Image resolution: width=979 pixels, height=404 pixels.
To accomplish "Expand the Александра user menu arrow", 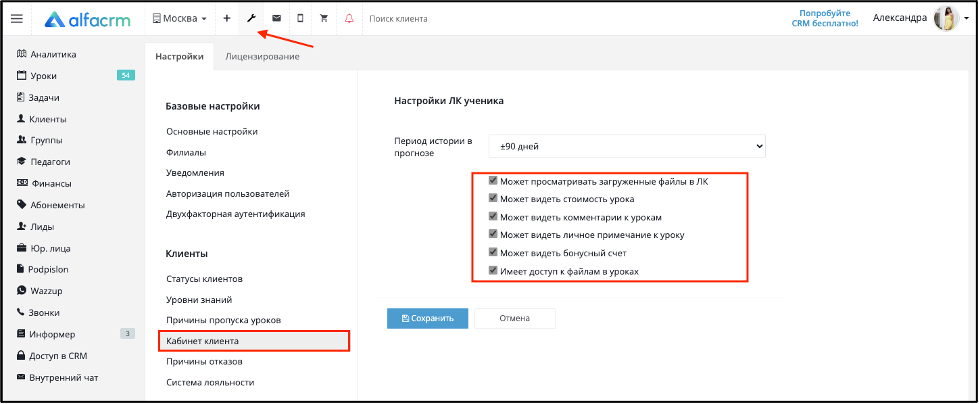I will tap(966, 18).
